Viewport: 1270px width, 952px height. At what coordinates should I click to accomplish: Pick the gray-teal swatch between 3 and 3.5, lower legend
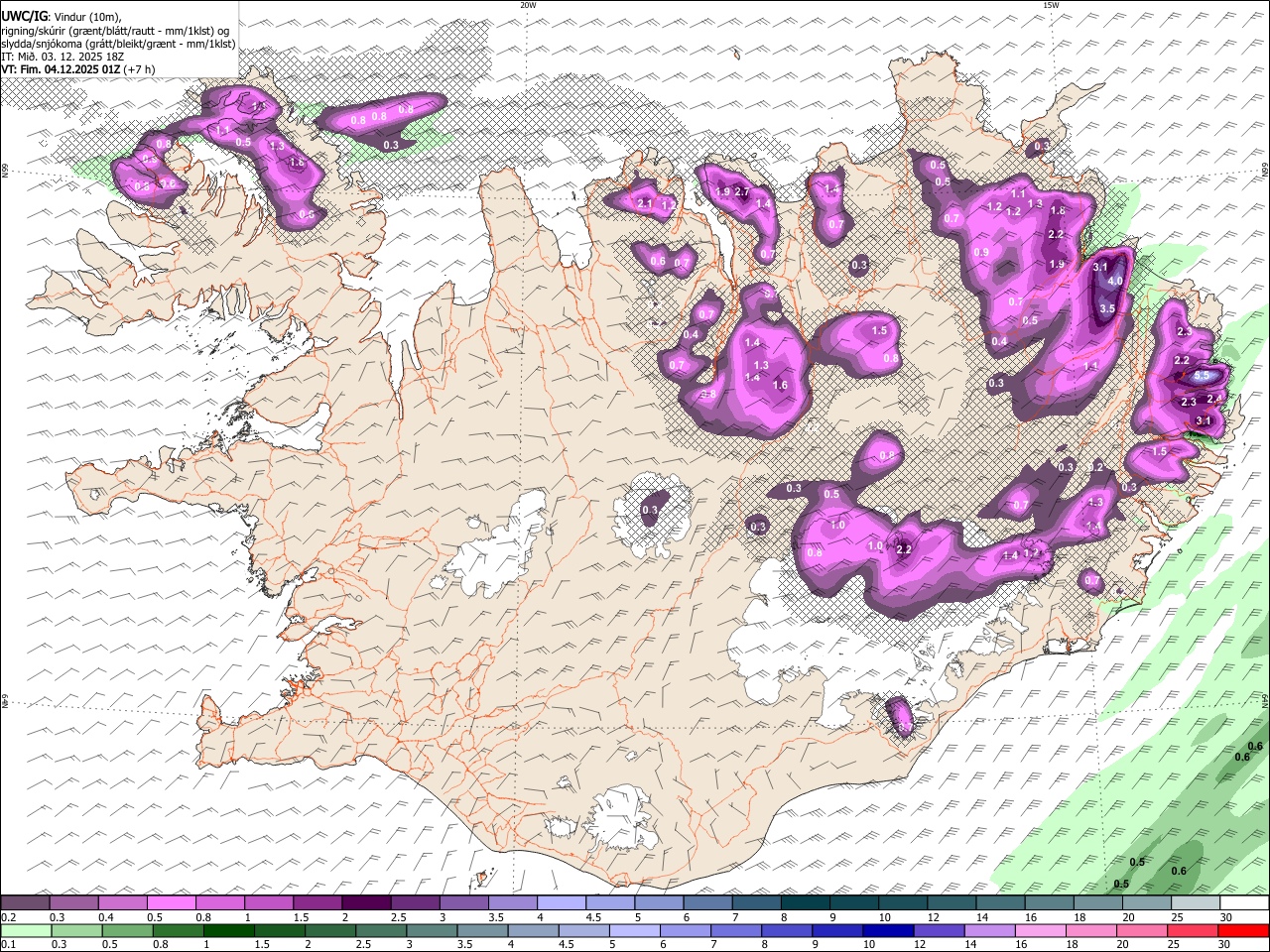click(x=433, y=930)
